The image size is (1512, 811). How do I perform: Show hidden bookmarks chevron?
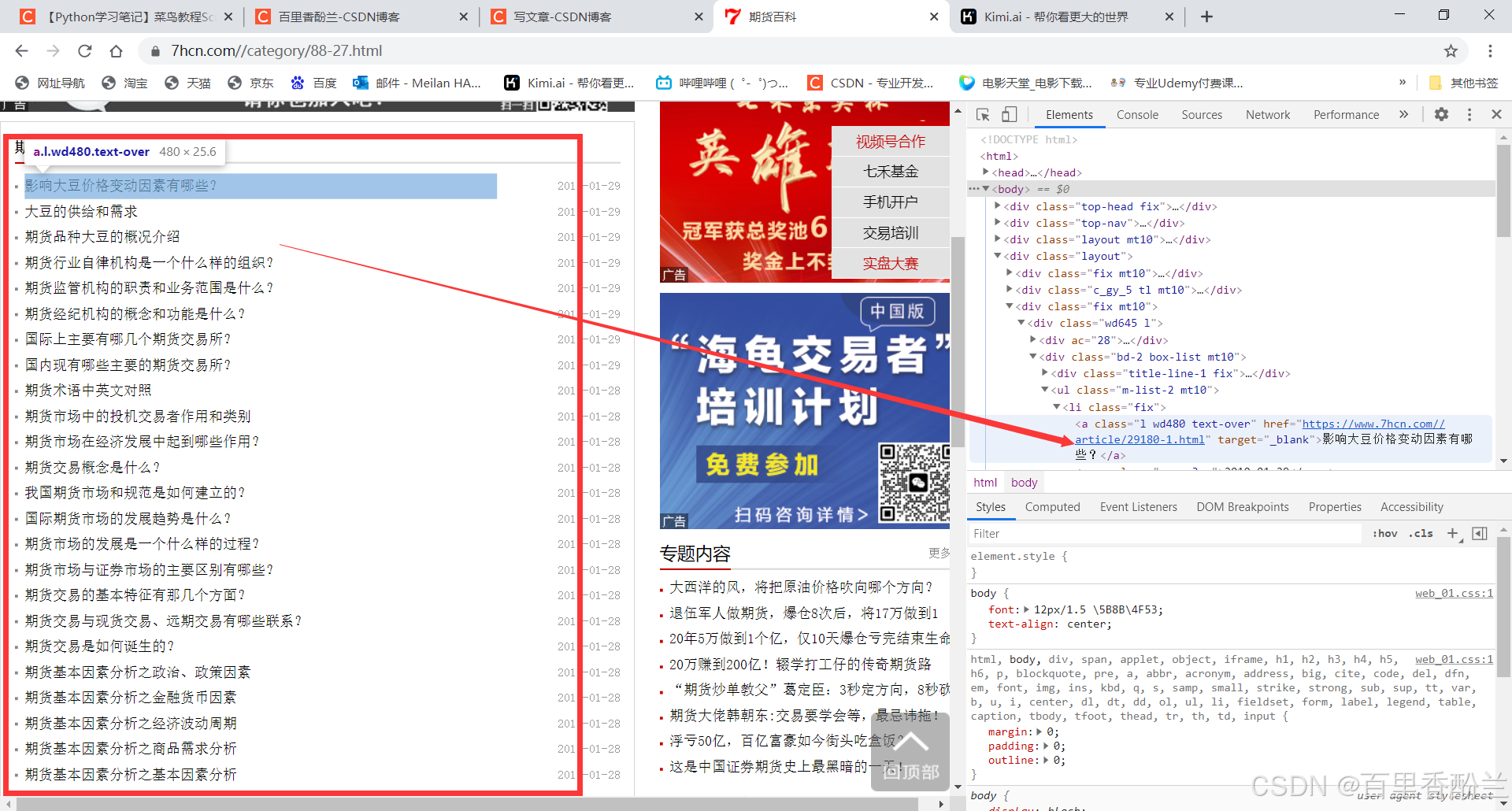click(1403, 83)
